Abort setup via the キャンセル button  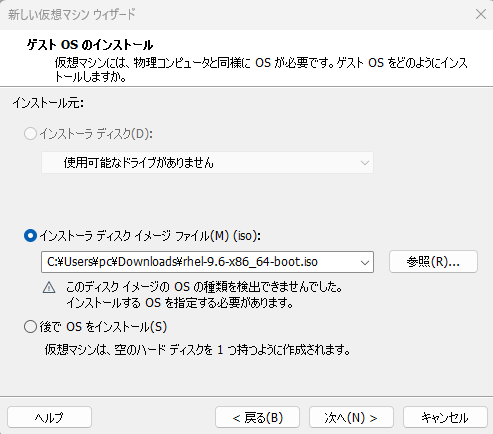point(445,417)
